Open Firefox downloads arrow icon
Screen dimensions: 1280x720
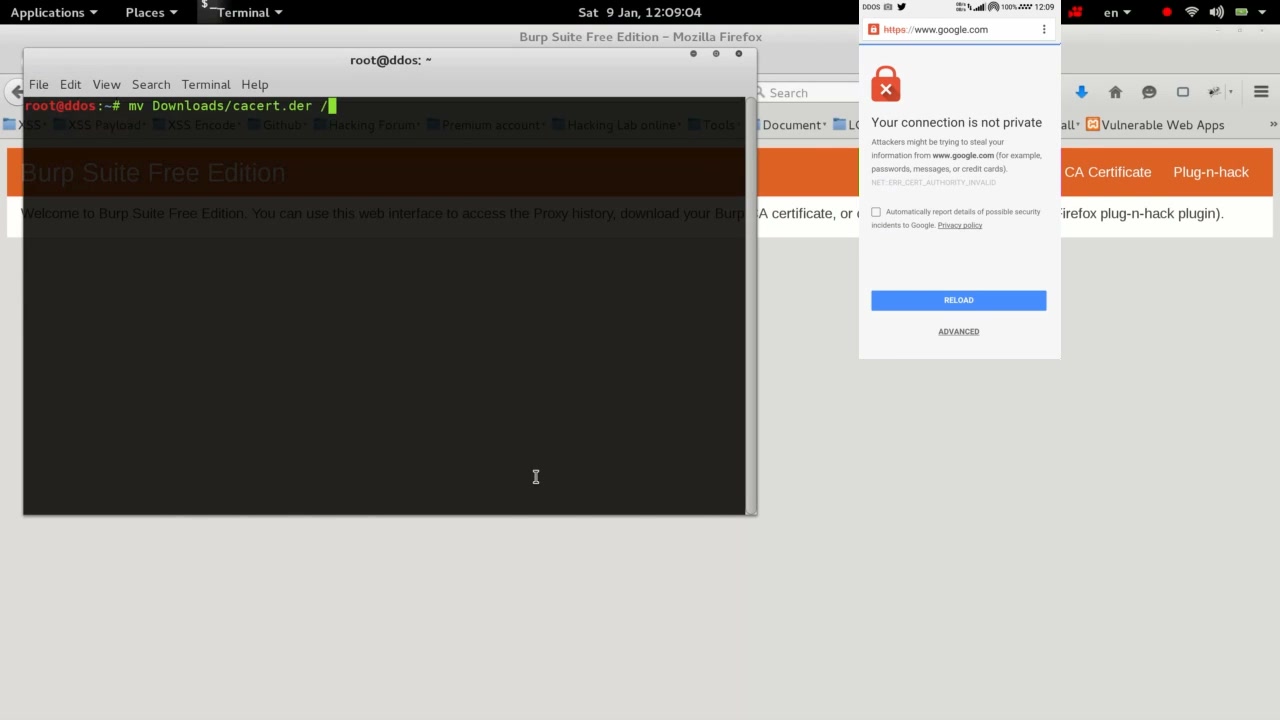pyautogui.click(x=1081, y=92)
